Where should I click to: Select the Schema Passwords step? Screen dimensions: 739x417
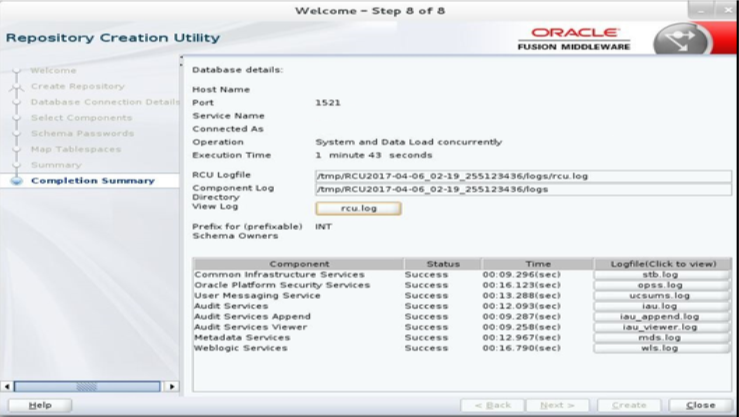(x=82, y=133)
